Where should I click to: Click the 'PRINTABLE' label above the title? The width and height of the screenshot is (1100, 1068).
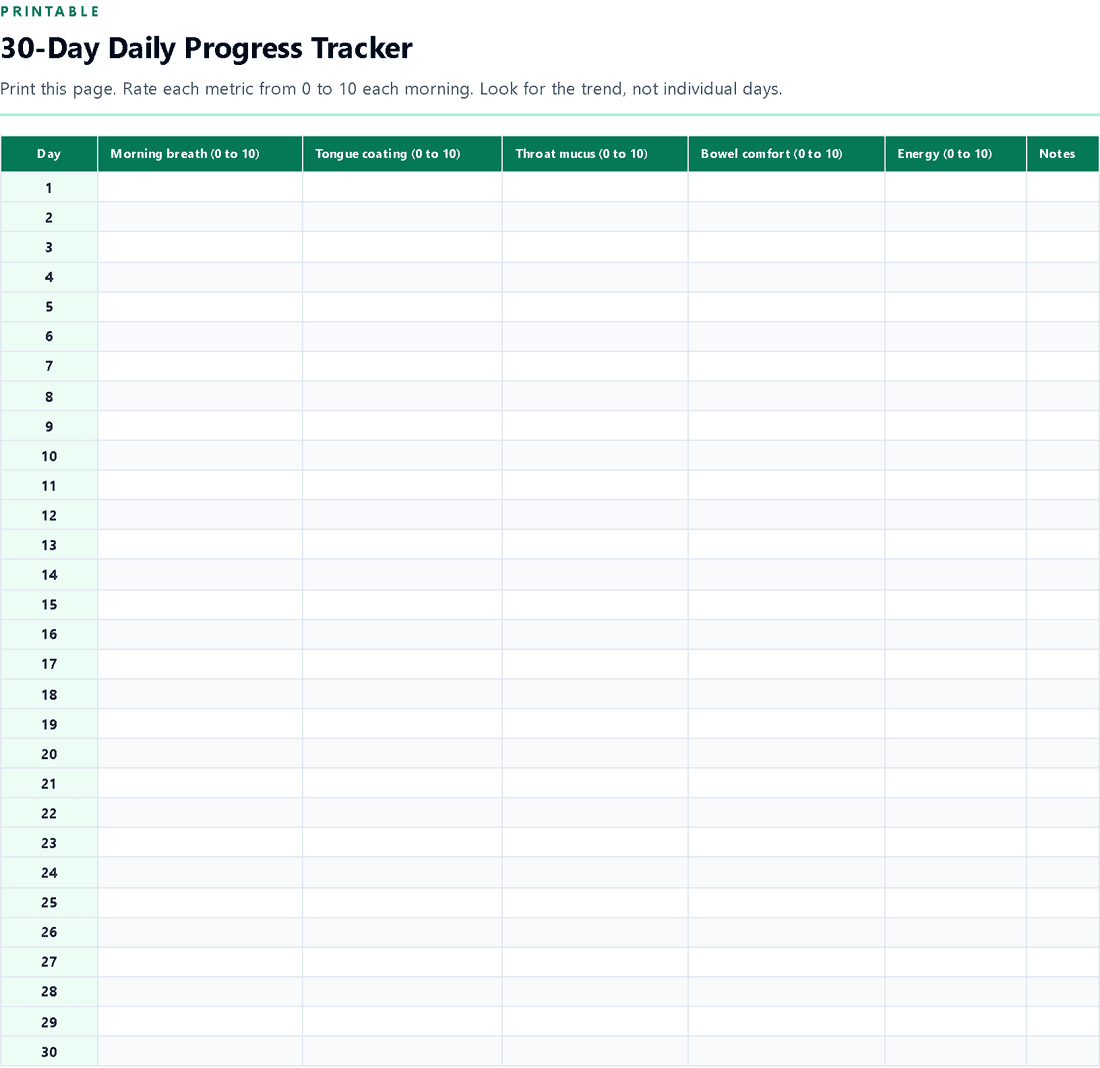pyautogui.click(x=50, y=11)
